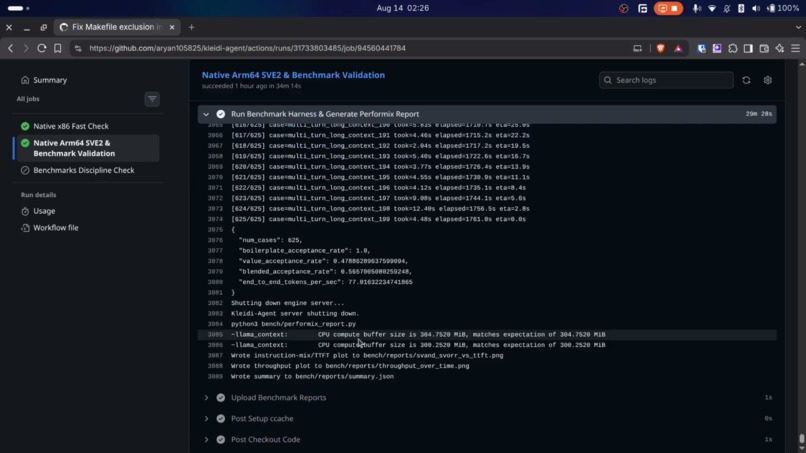806x453 pixels.
Task: Toggle the browser sidebar panel icon
Action: (748, 48)
